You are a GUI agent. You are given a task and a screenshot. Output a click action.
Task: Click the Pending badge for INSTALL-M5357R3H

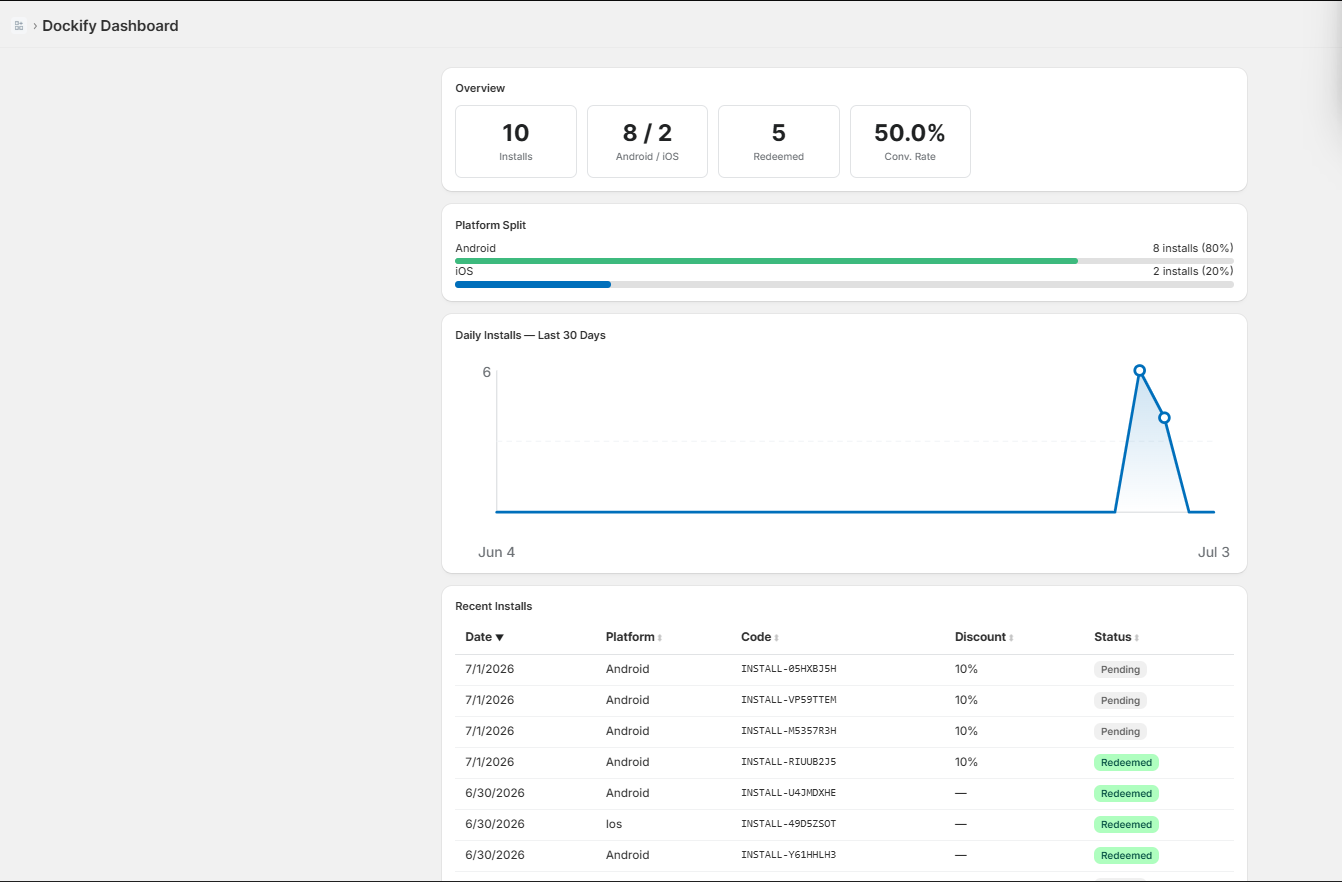tap(1120, 731)
